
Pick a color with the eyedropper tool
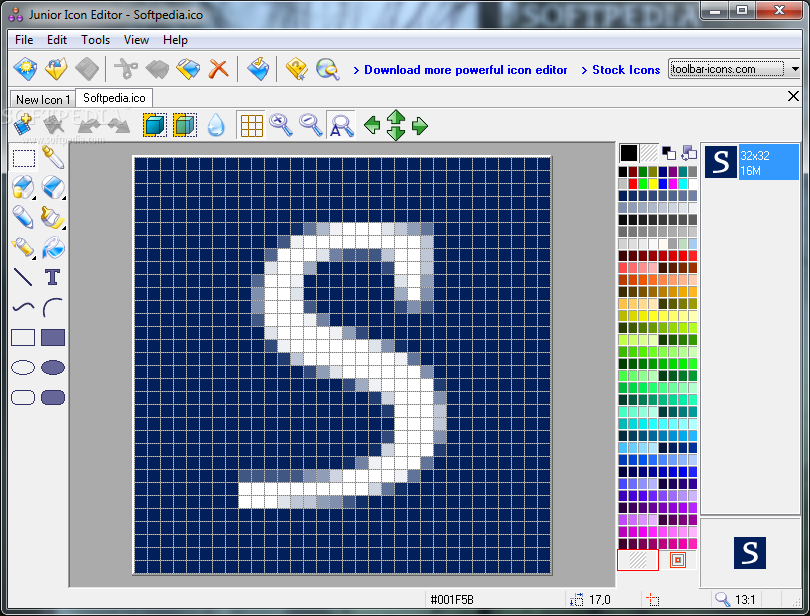(x=52, y=158)
